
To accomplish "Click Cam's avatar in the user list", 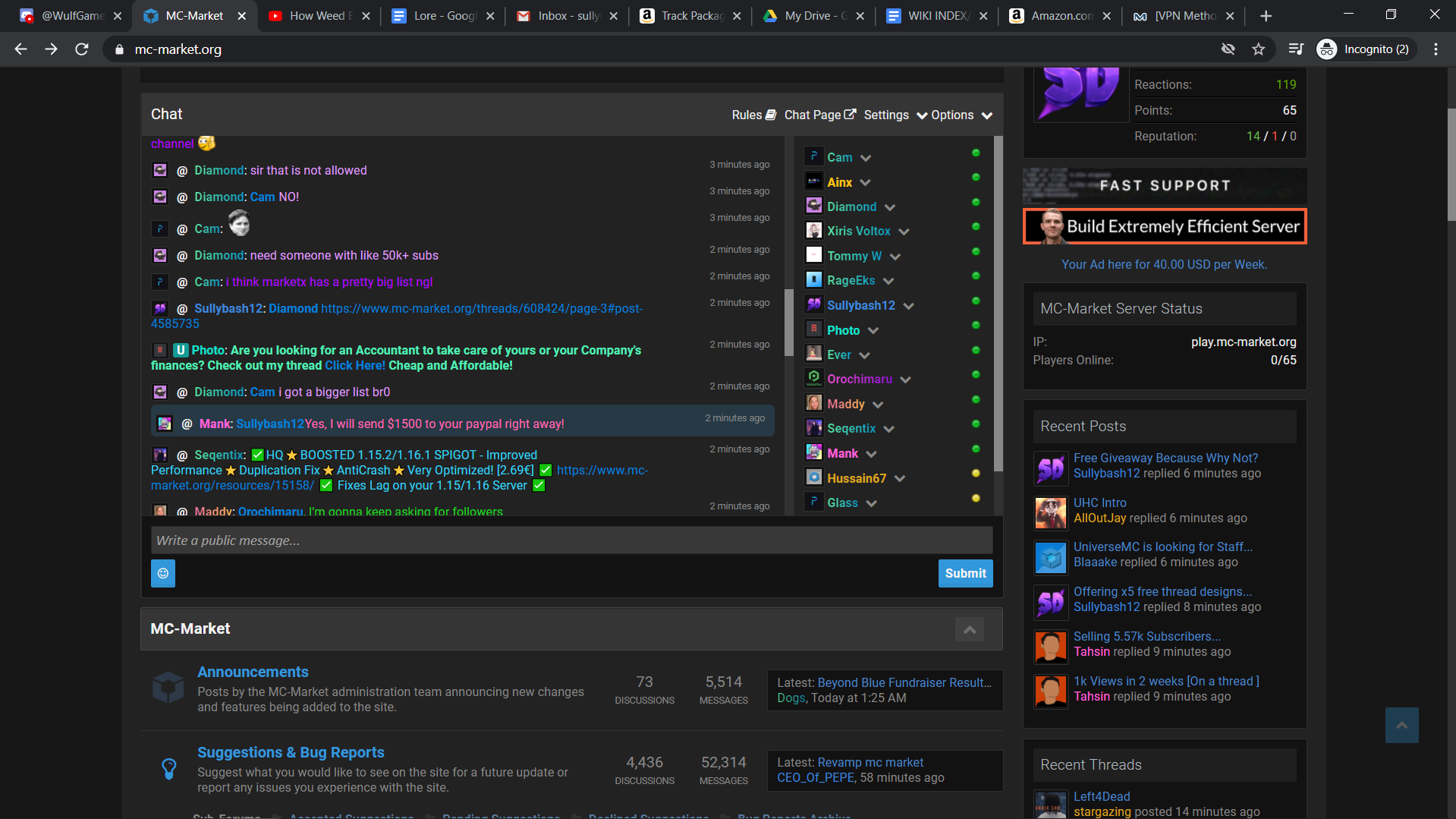I will (813, 156).
